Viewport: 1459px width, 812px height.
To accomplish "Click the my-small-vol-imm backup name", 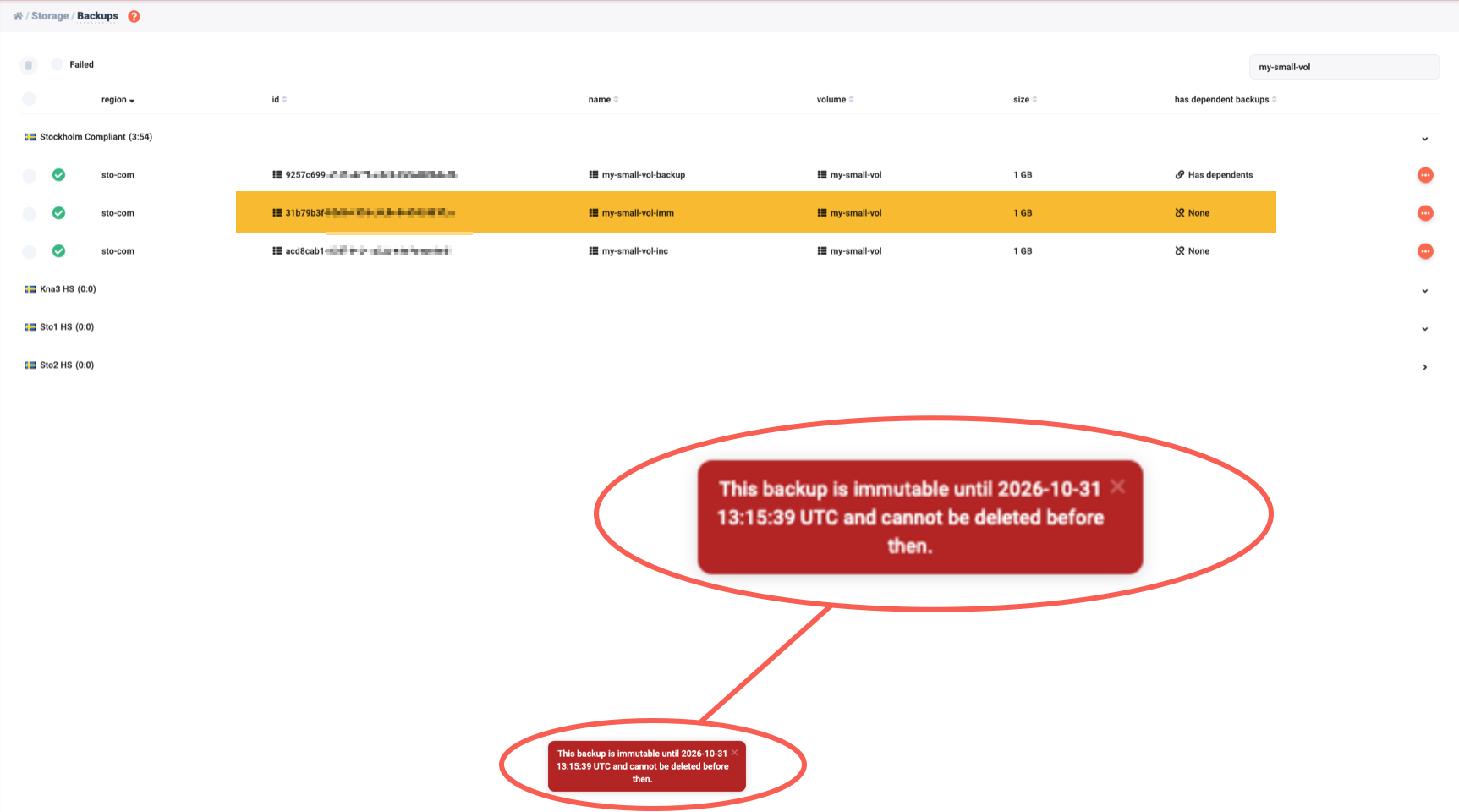I will point(638,213).
